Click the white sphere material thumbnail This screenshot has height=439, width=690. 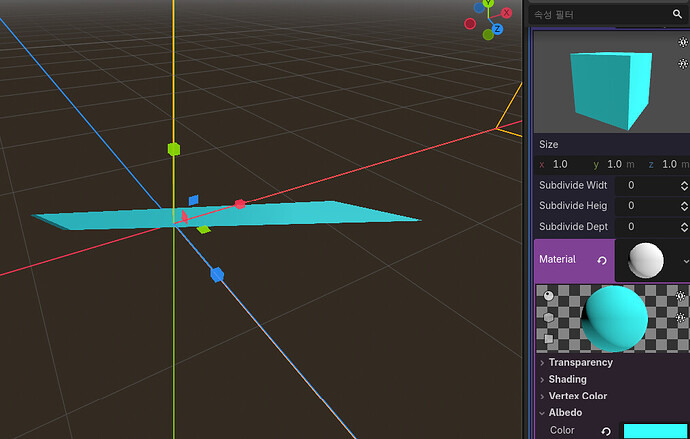click(x=646, y=260)
